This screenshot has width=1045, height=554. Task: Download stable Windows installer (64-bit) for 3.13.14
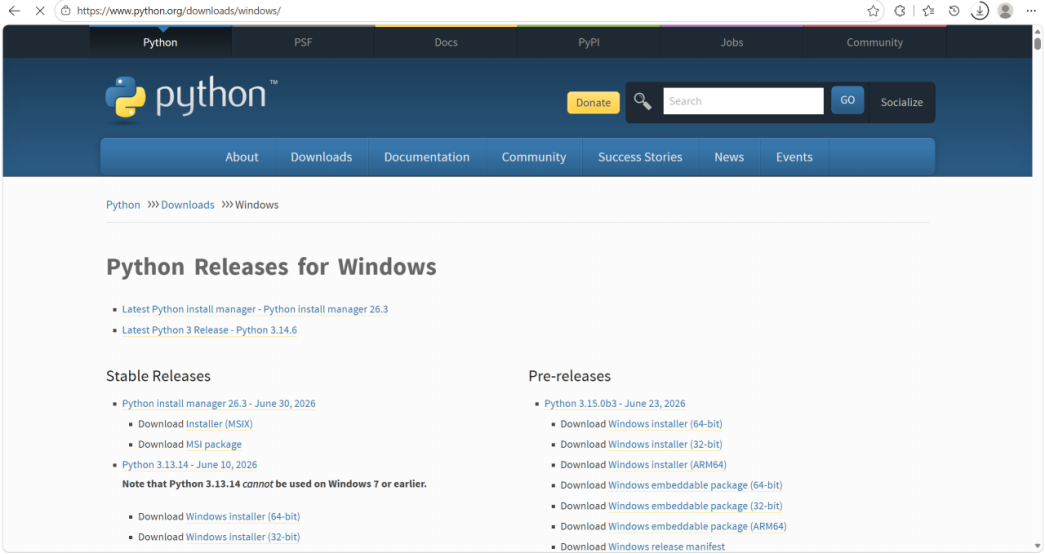pos(243,517)
